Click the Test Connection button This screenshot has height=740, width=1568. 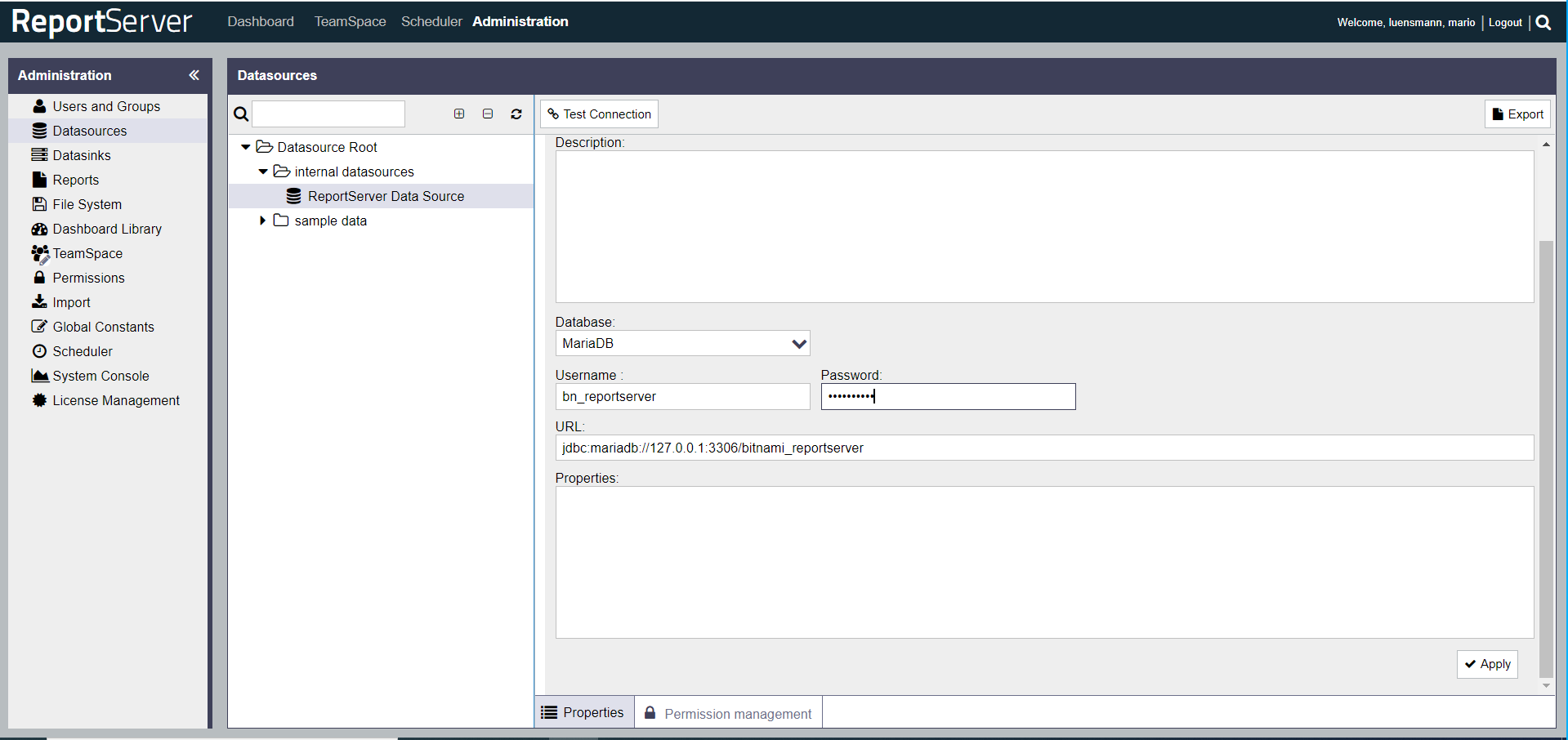coord(599,114)
